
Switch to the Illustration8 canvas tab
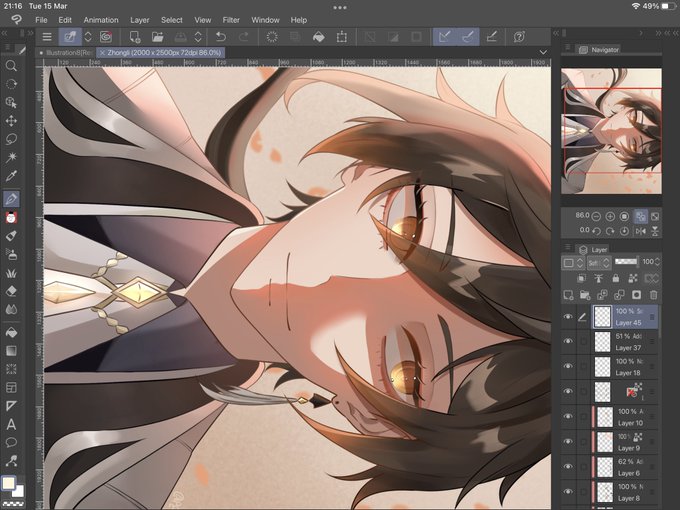pos(66,52)
